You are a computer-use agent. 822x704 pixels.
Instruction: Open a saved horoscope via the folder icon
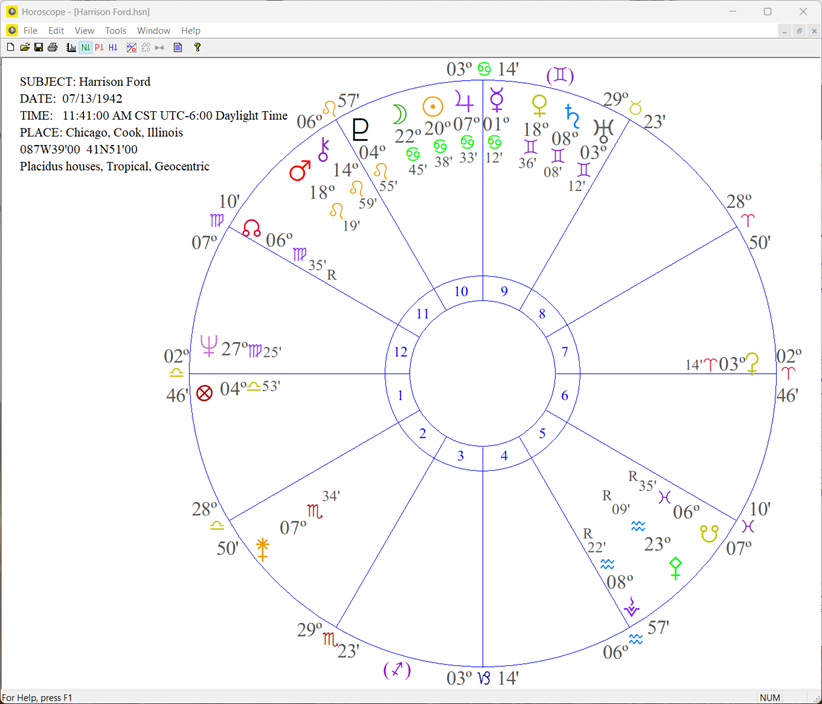(23, 47)
